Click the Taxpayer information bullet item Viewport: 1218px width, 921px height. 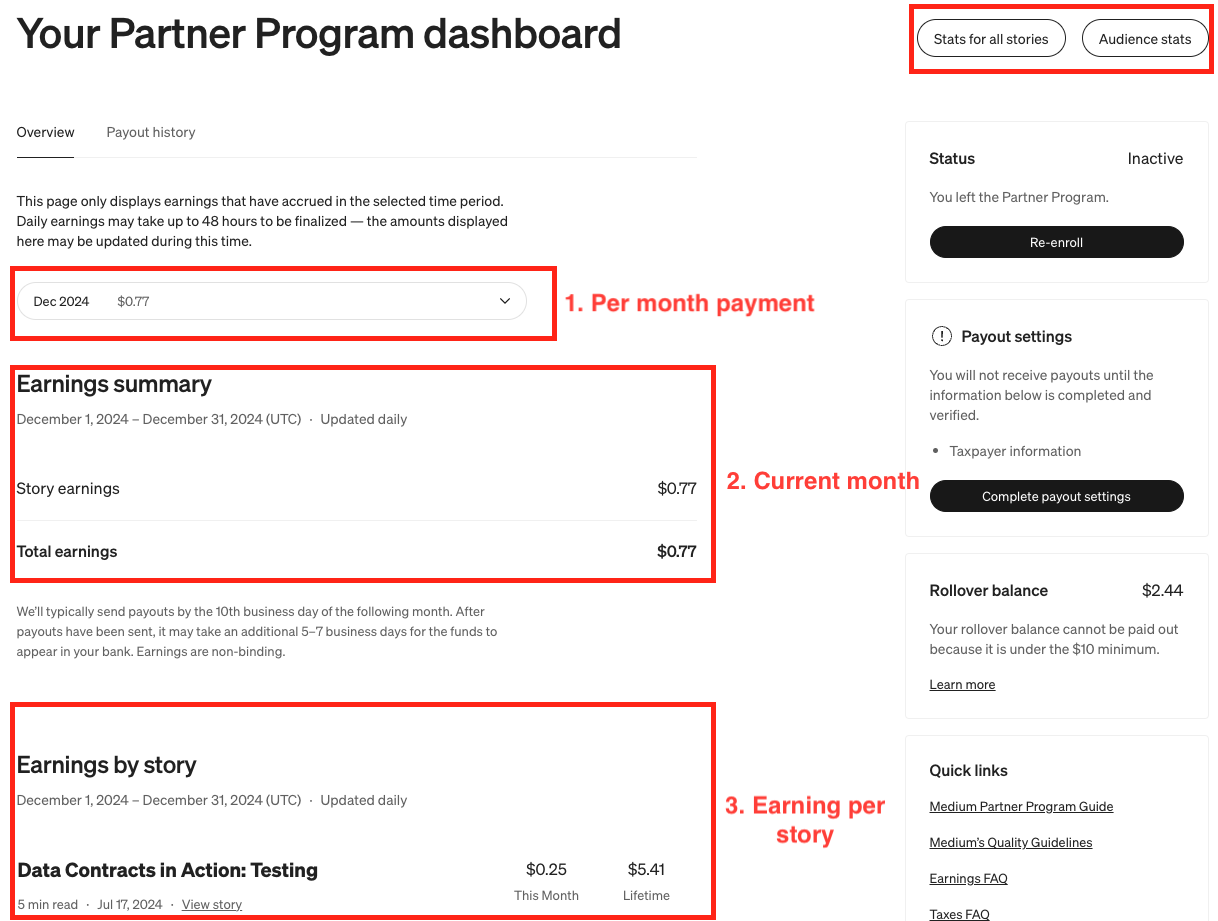(x=1015, y=451)
